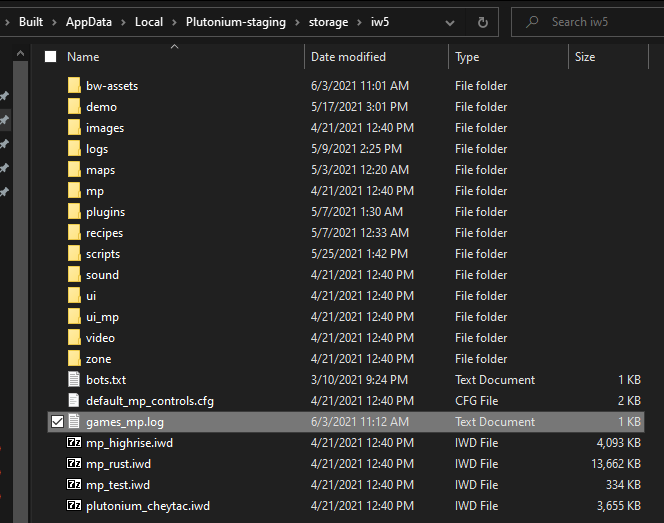Screen dimensions: 664x523
Task: Click the refresh button in address bar
Action: 482,22
